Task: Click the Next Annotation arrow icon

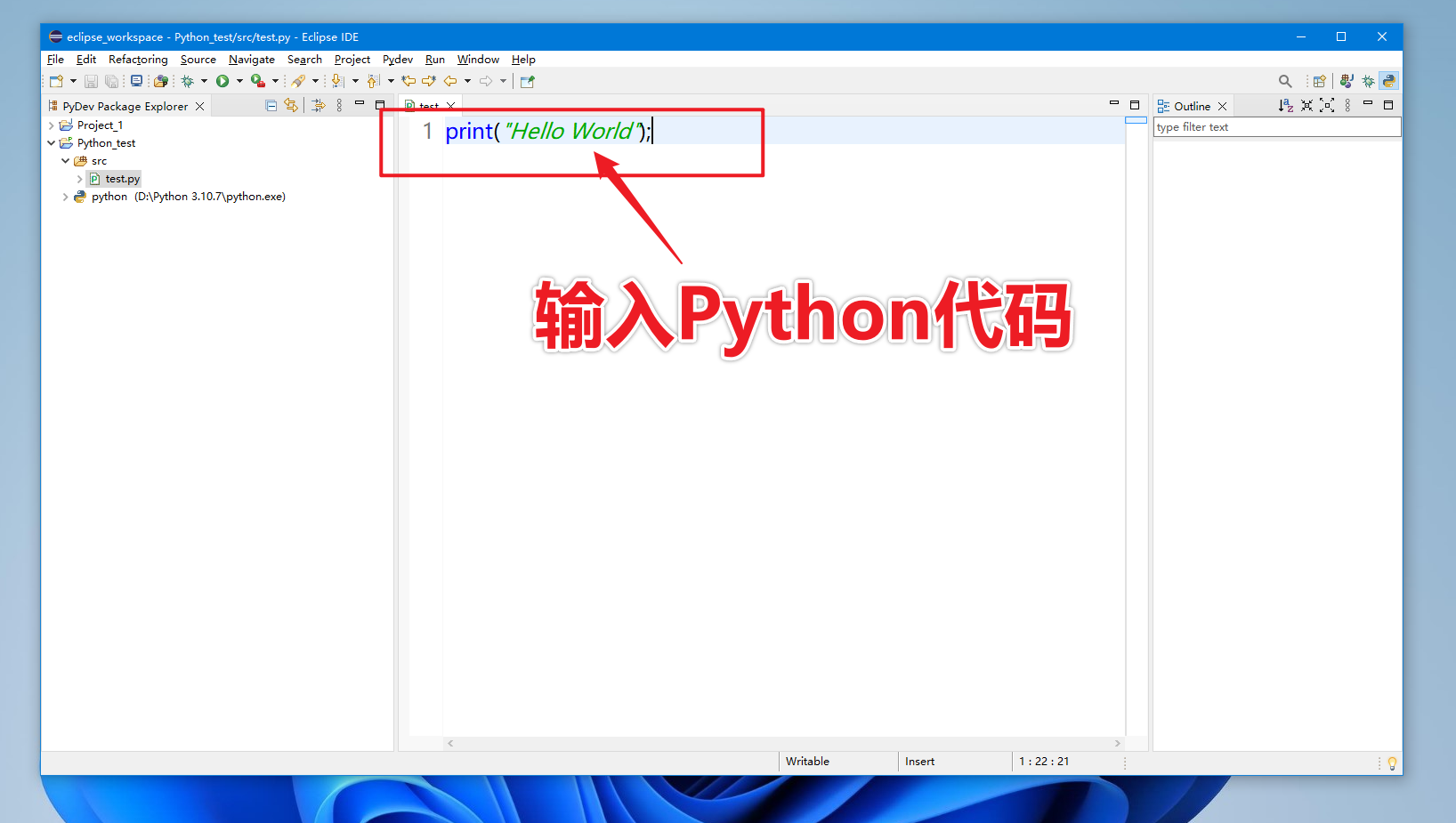Action: click(338, 81)
